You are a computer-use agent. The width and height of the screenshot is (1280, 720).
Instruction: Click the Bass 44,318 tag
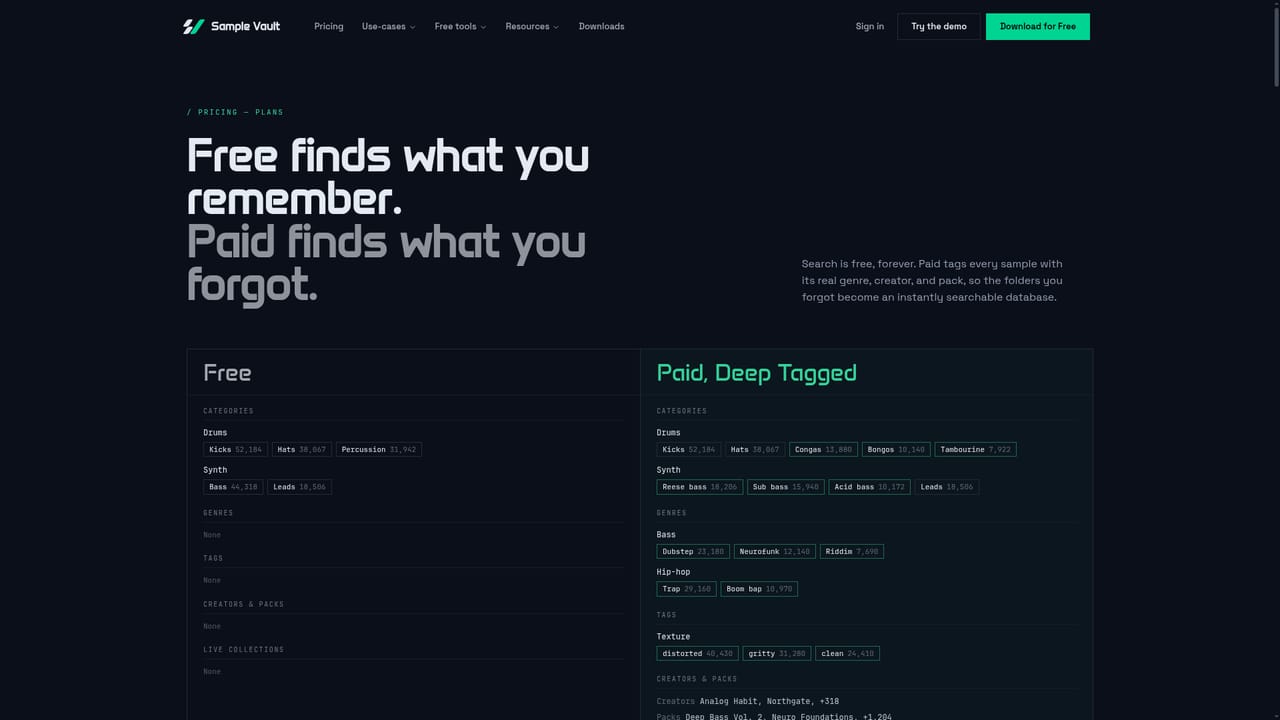233,487
